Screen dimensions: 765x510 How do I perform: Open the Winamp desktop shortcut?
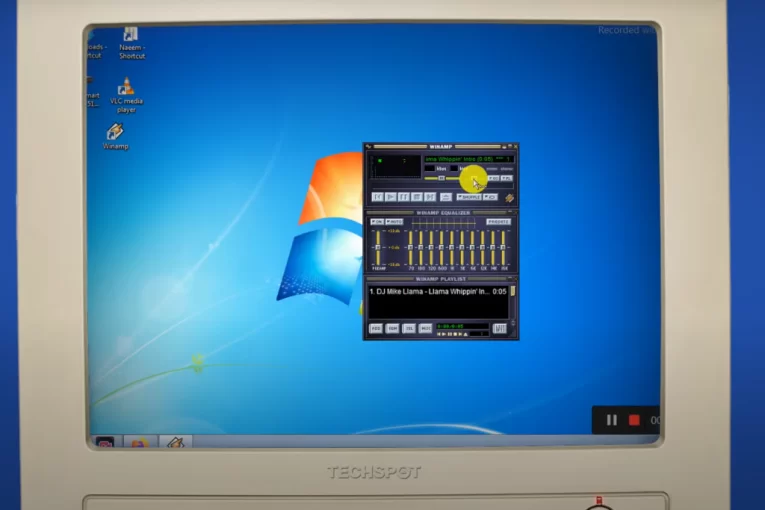click(116, 137)
